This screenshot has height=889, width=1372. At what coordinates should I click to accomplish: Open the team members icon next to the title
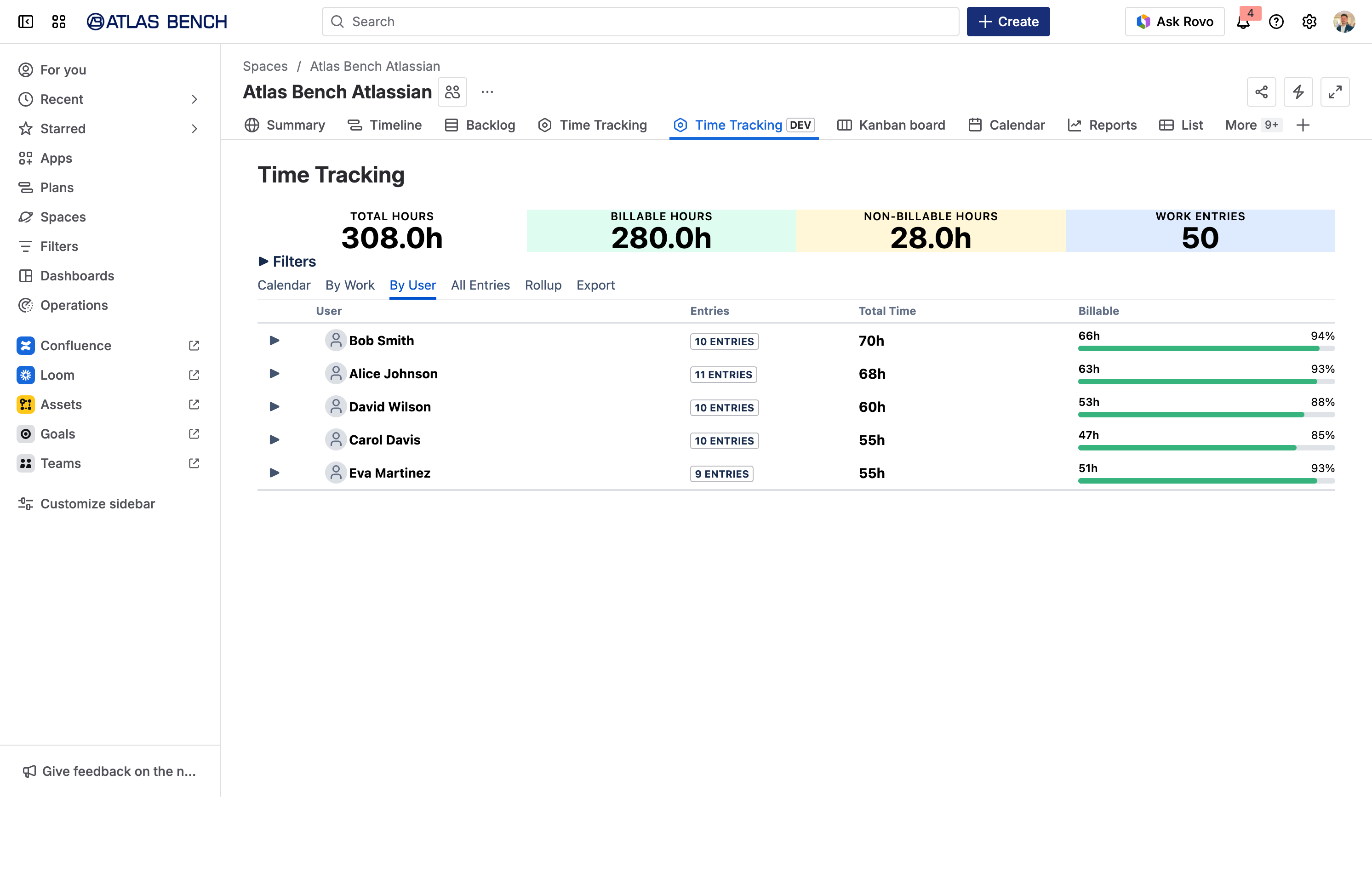coord(452,92)
